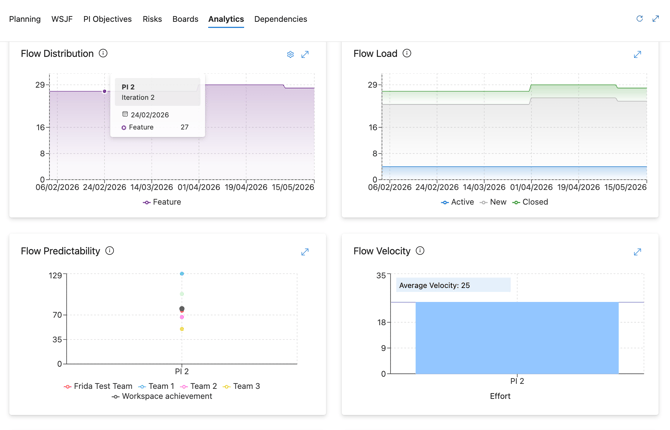Go to the Risks tab
This screenshot has width=670, height=430.
point(152,19)
